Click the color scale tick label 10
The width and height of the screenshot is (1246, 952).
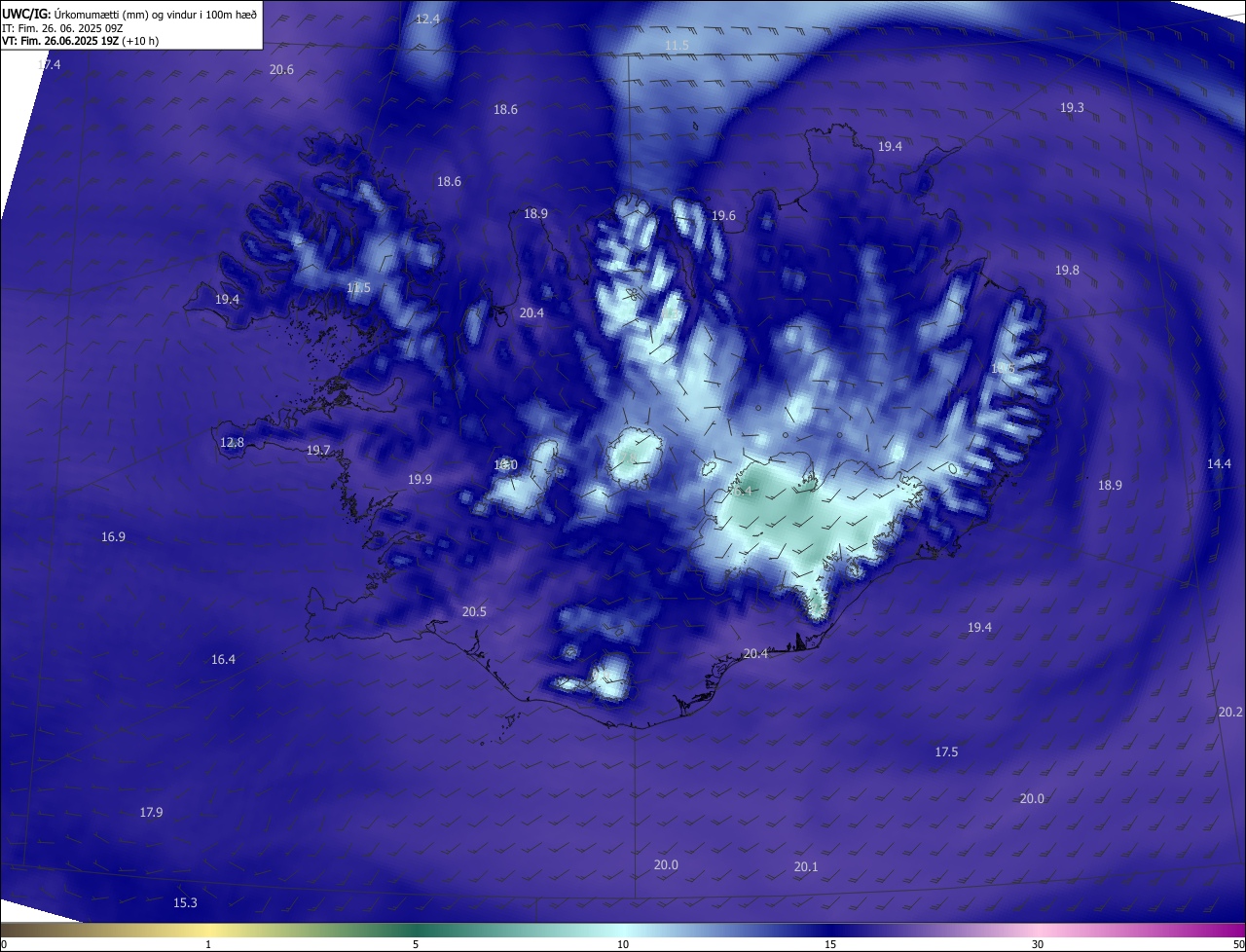(x=623, y=944)
